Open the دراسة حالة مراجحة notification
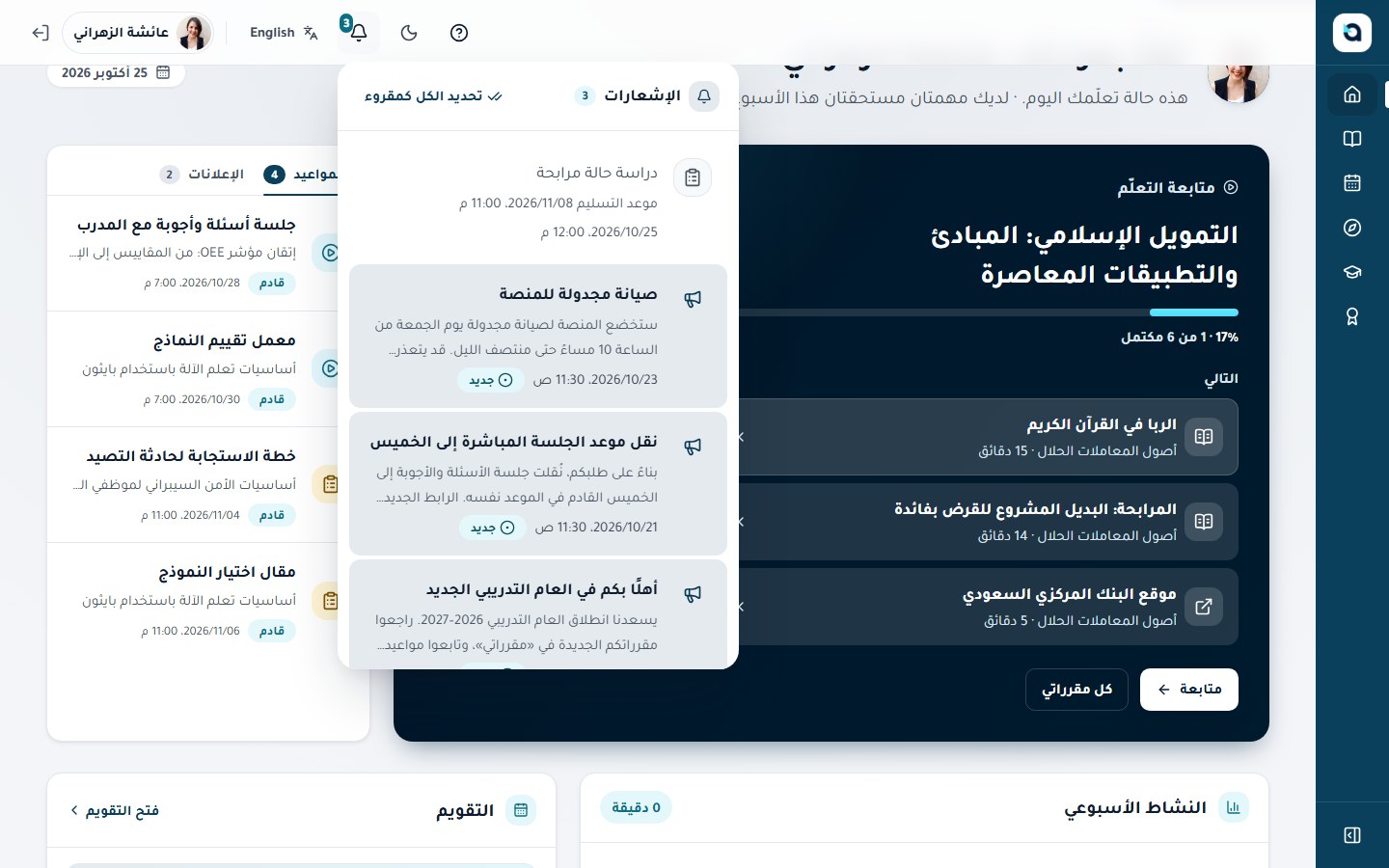Image resolution: width=1389 pixels, height=868 pixels. tap(538, 202)
